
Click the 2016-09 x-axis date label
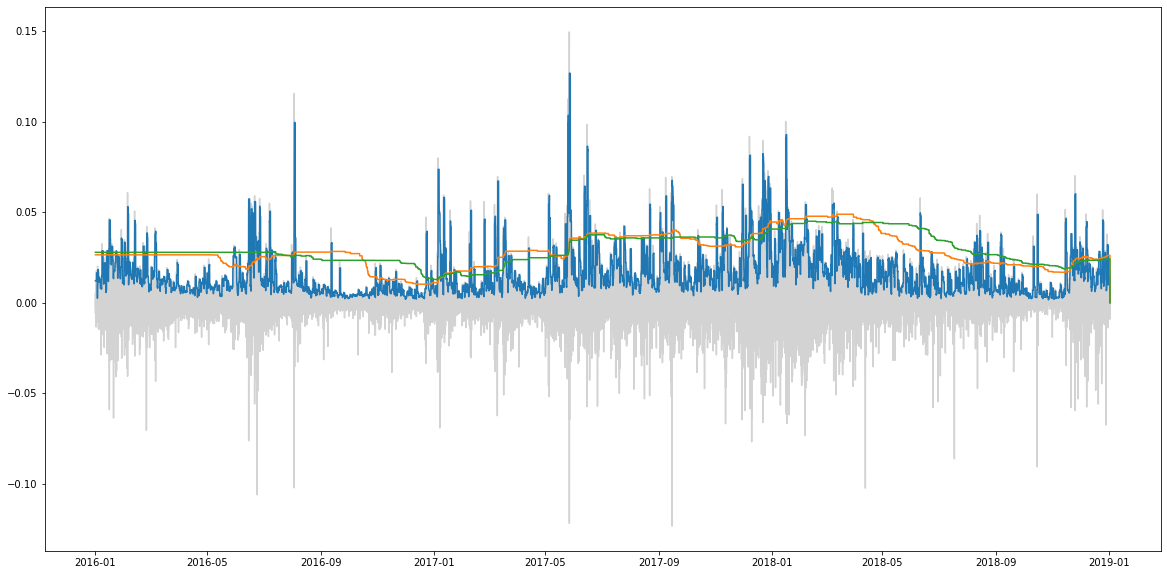(321, 563)
